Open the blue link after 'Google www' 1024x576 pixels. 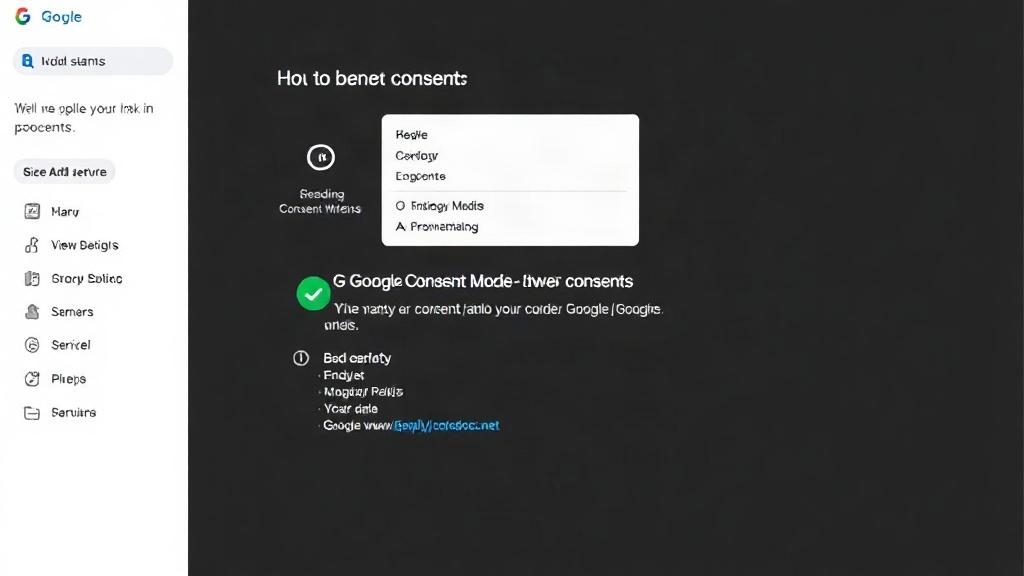click(x=447, y=425)
